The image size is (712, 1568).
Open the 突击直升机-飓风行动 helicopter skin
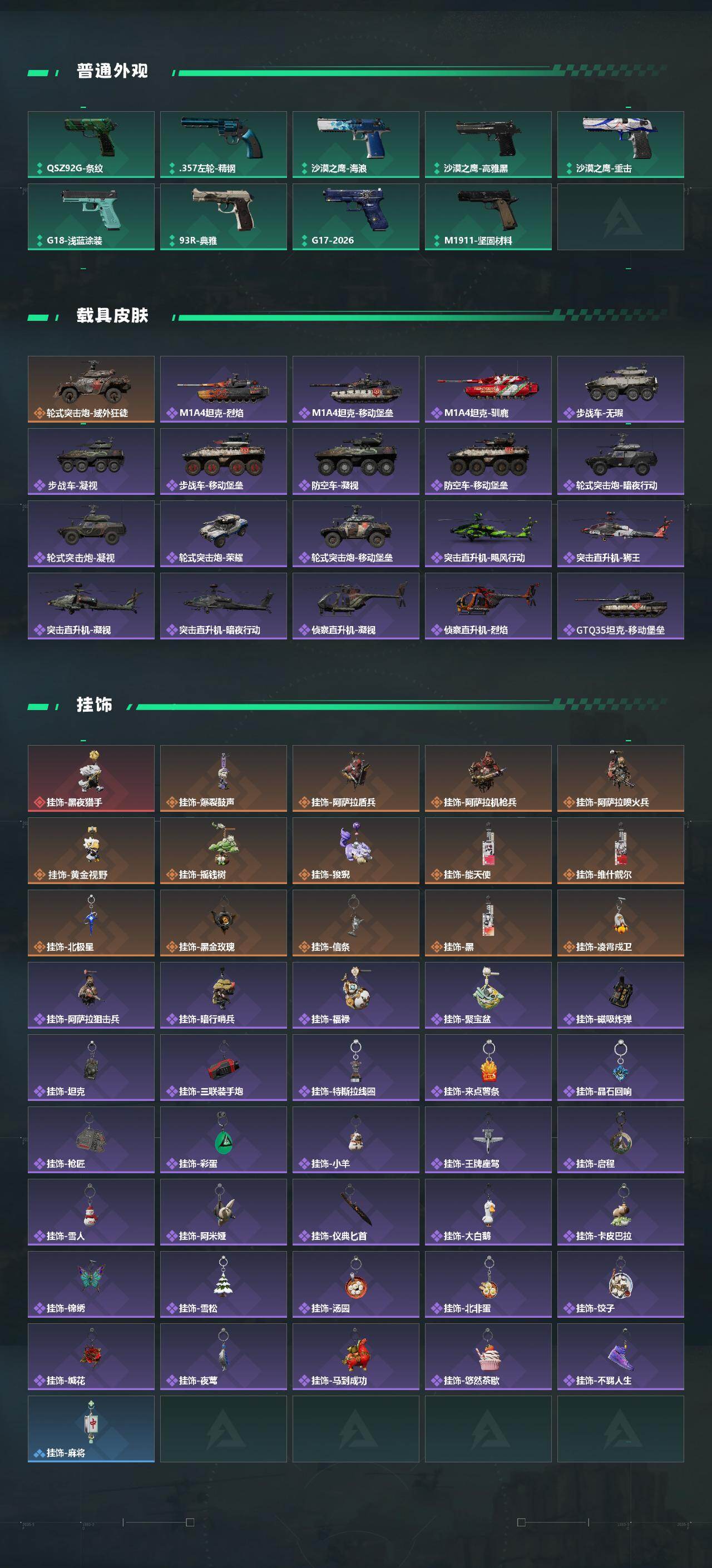click(x=488, y=534)
